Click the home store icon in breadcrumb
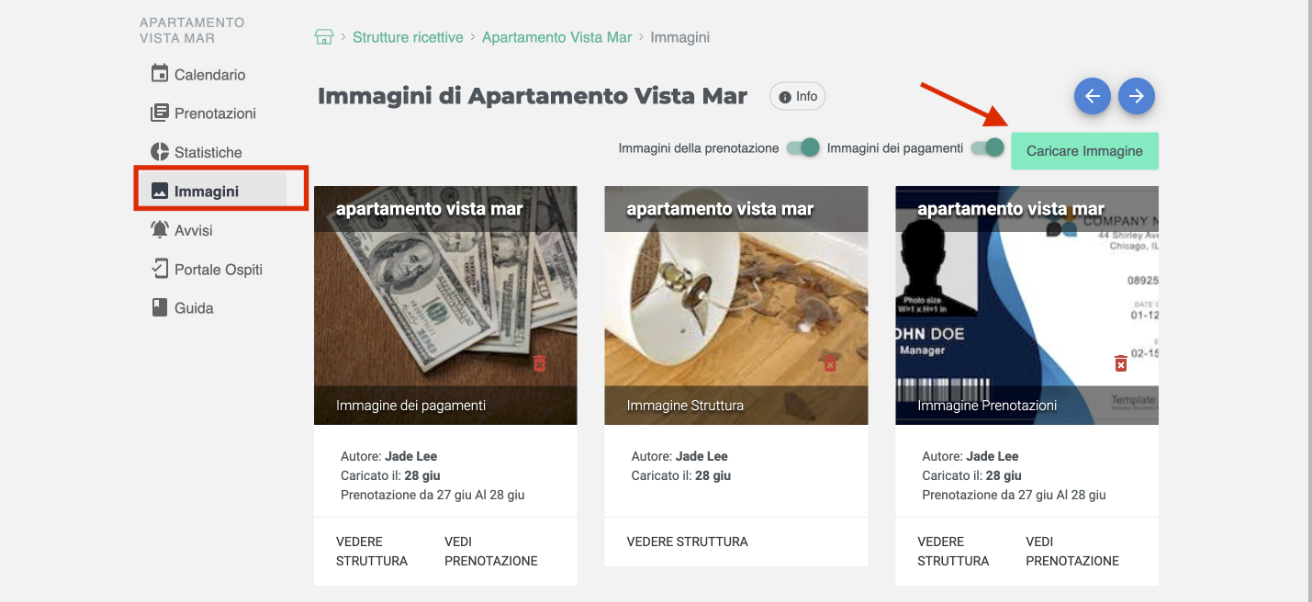 pos(324,37)
